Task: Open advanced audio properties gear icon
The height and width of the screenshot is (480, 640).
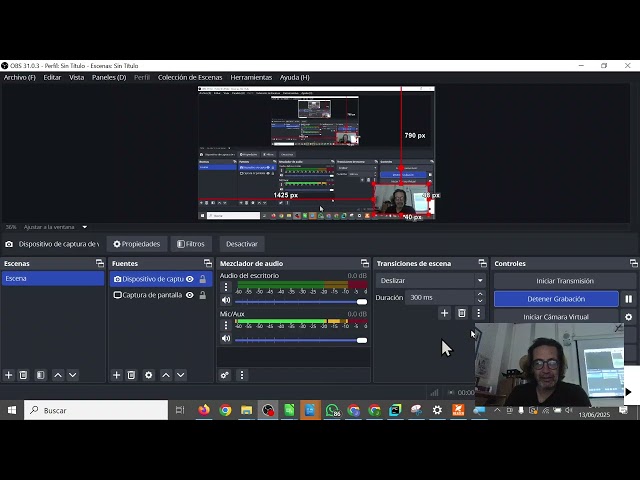Action: 224,375
